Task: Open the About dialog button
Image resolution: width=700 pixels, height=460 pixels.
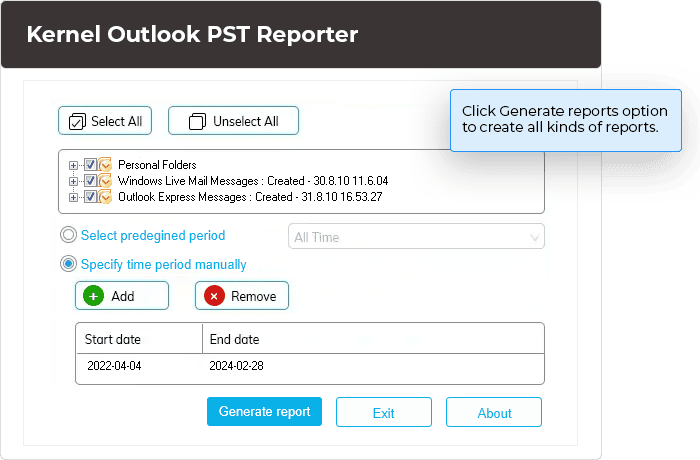Action: pyautogui.click(x=494, y=412)
